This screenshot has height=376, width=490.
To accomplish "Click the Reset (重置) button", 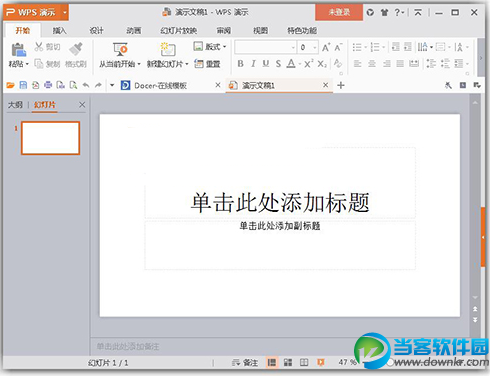I will 207,63.
